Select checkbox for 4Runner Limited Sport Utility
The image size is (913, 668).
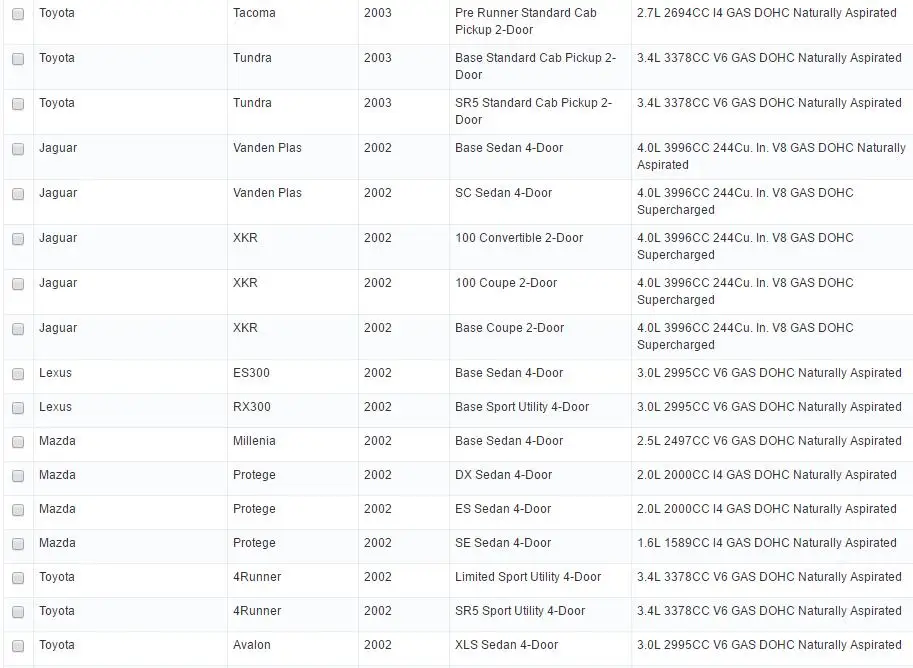tap(18, 578)
